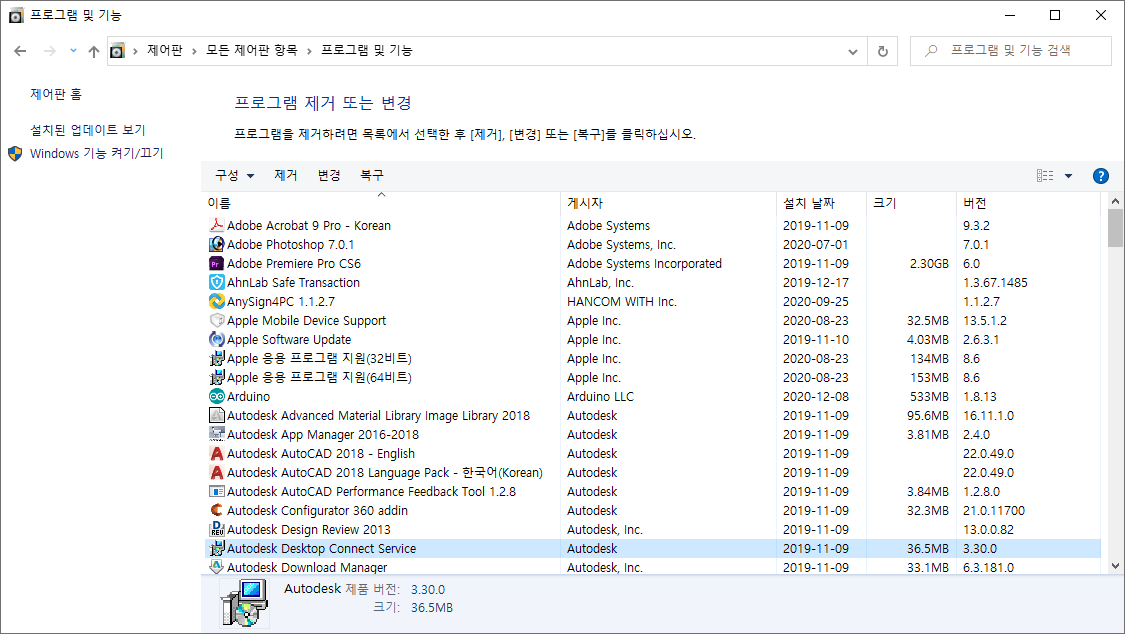The image size is (1125, 634).
Task: Open the help question mark icon
Action: [1100, 176]
